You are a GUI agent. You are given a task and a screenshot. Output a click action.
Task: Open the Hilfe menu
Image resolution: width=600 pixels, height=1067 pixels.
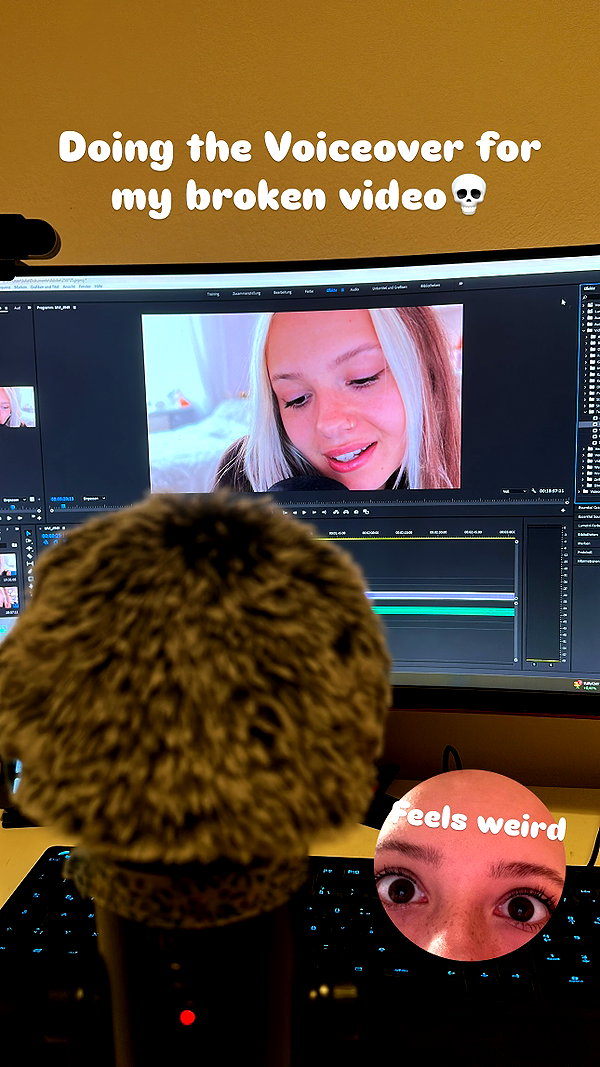click(x=99, y=287)
